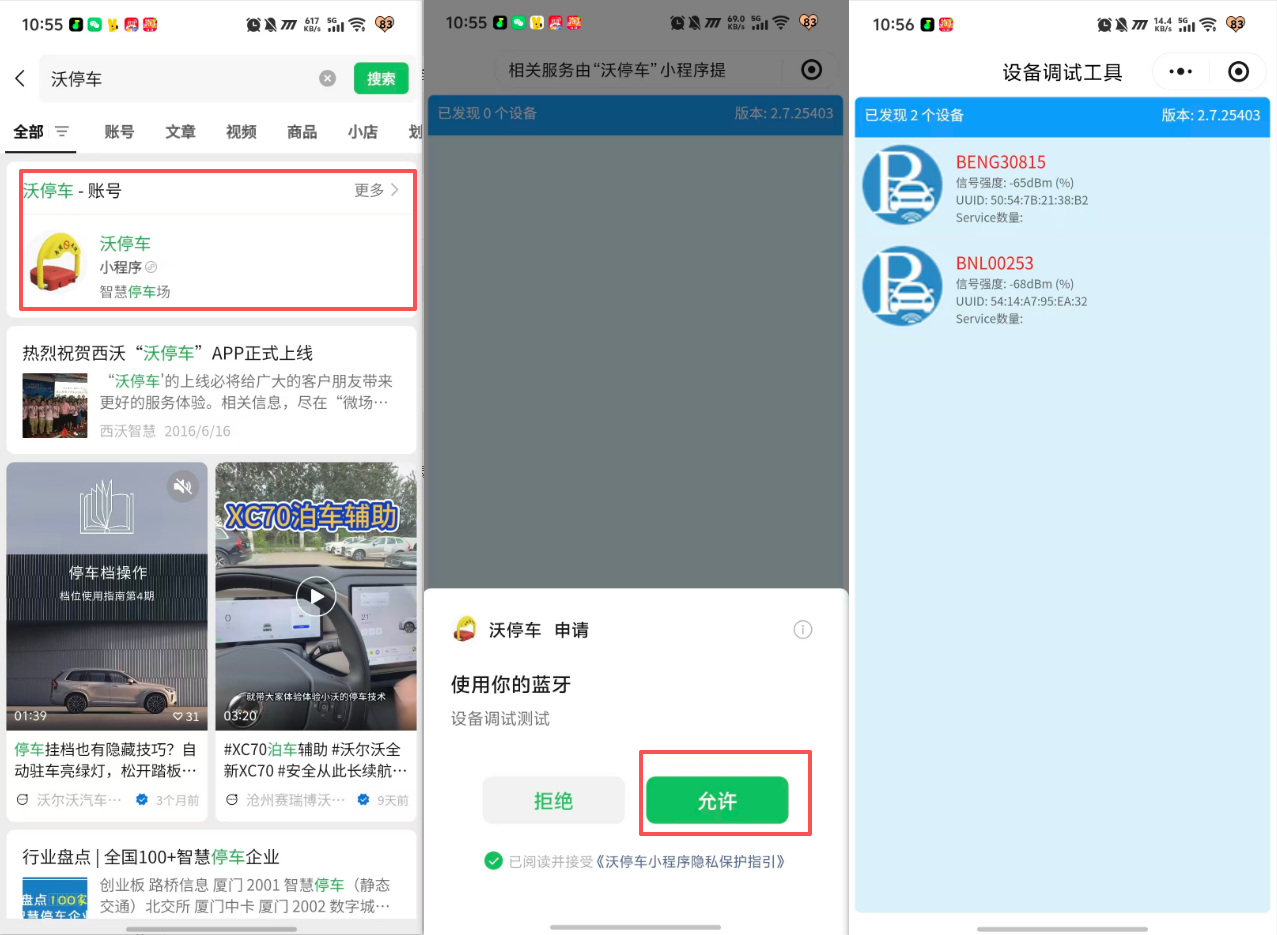Click UUID 54:14:A7:95:EA:32

[1022, 301]
